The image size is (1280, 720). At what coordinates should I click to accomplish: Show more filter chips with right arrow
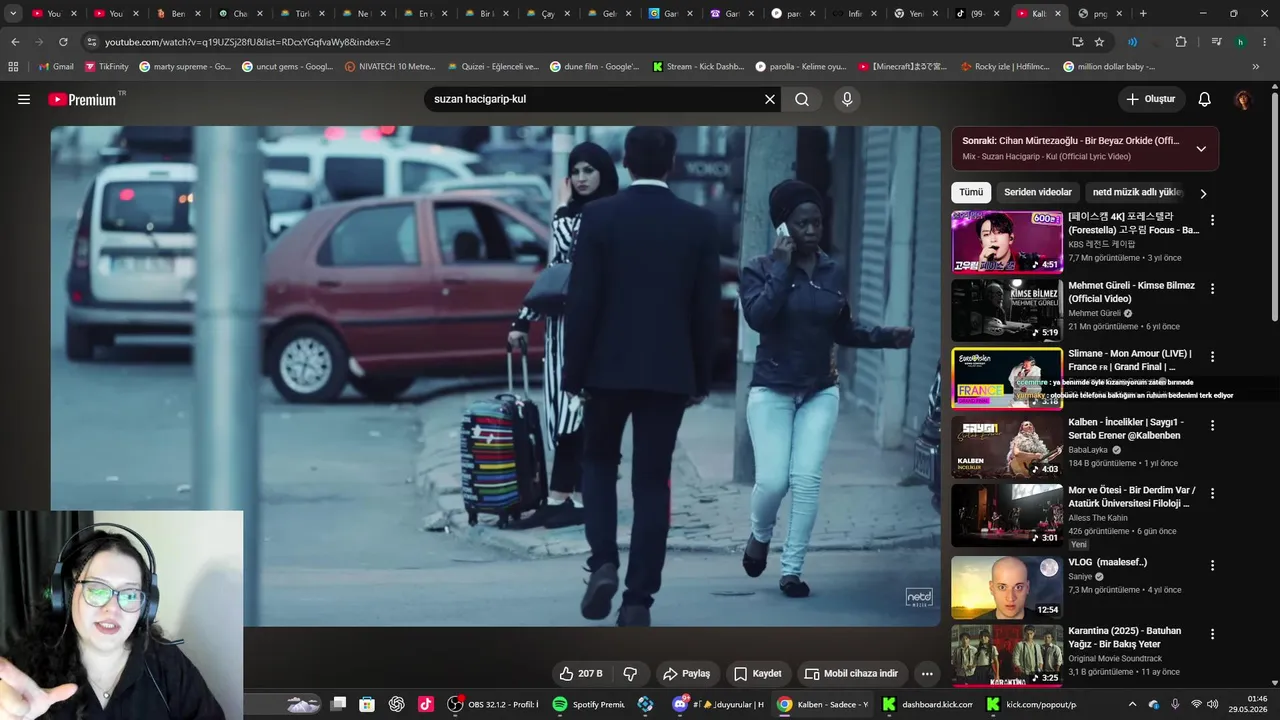(x=1203, y=193)
